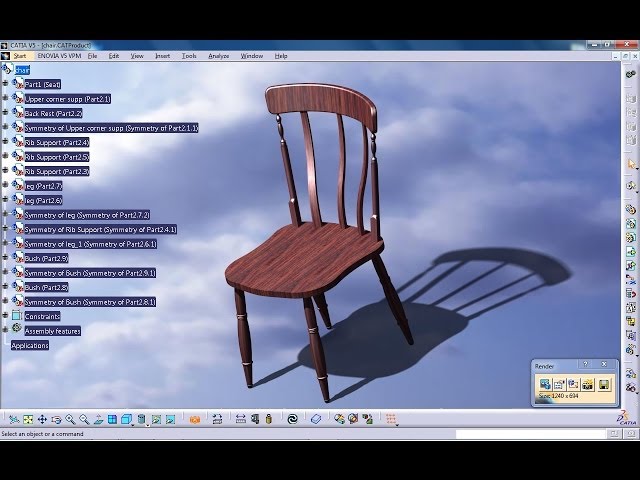This screenshot has height=480, width=640.
Task: Select Symmetry of leg (Symmetry of Part2.7.2)
Action: (x=87, y=215)
